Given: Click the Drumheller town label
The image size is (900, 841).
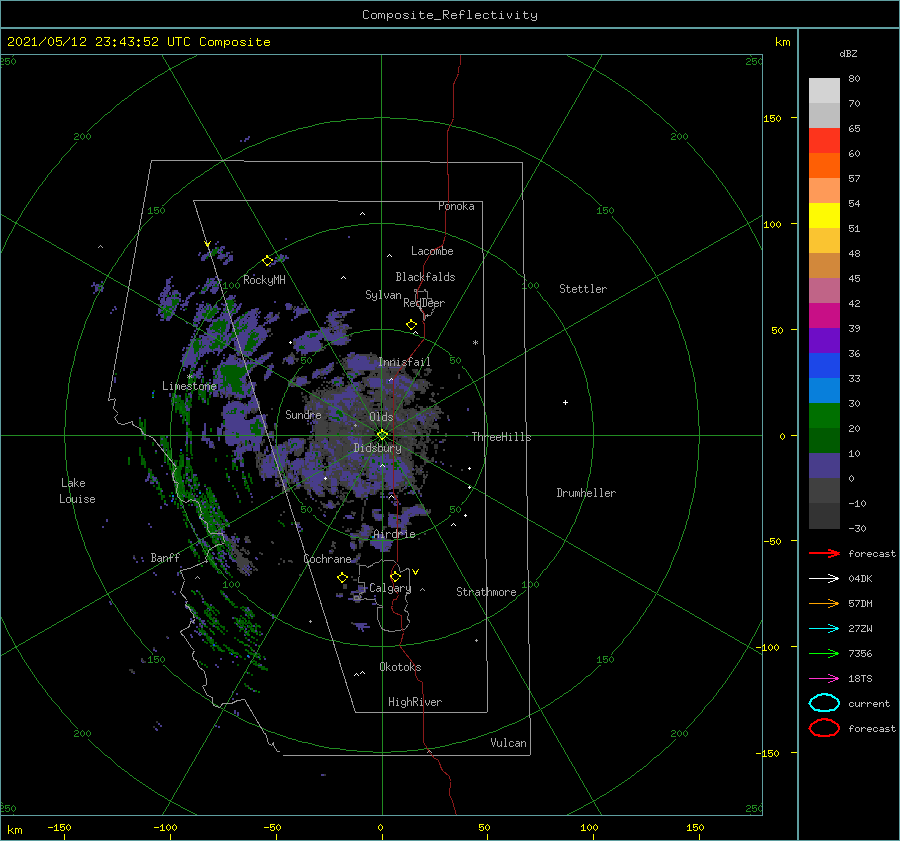Looking at the screenshot, I should (x=586, y=493).
